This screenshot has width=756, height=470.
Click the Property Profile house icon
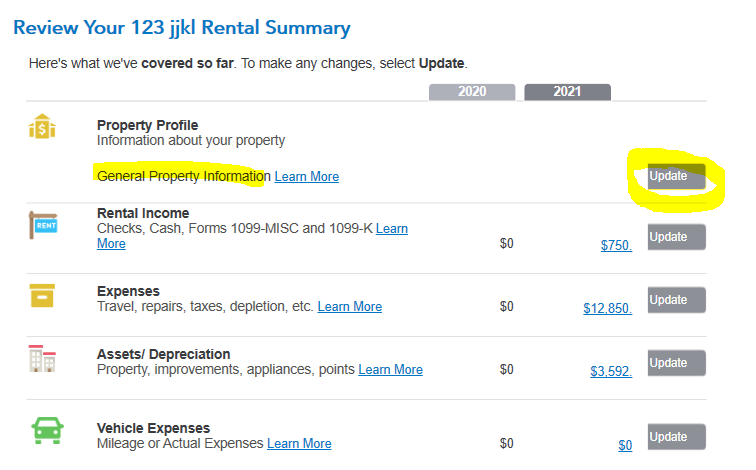pyautogui.click(x=42, y=126)
